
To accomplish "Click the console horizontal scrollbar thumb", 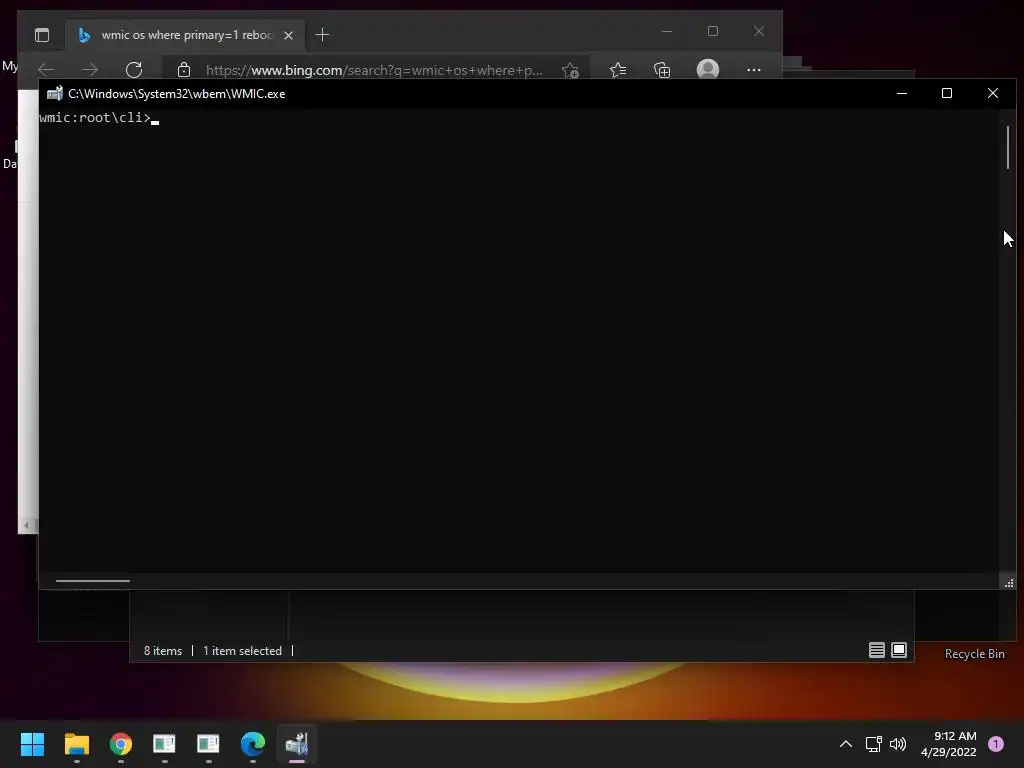I will pos(93,581).
